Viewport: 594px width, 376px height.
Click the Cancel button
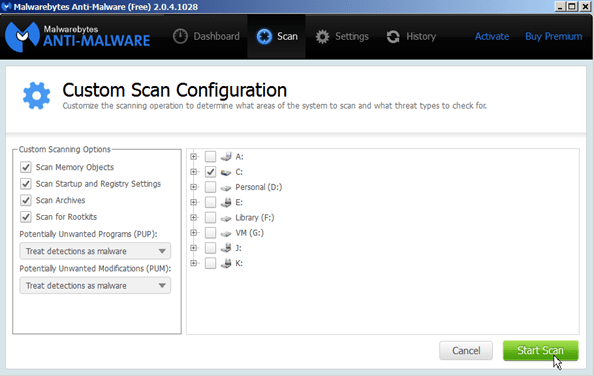[x=466, y=351]
